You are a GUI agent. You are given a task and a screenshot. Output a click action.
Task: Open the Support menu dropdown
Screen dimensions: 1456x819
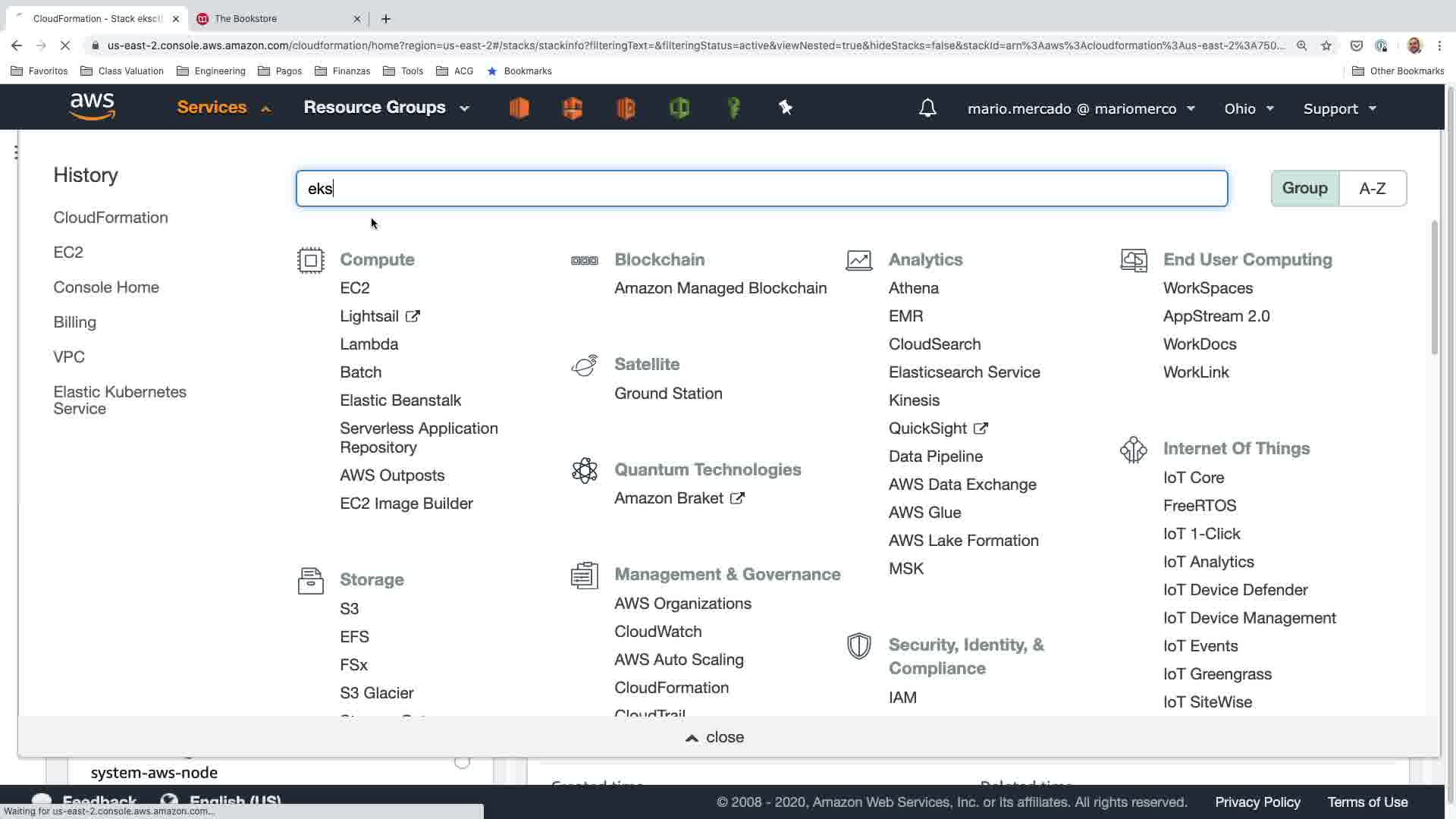coord(1339,108)
